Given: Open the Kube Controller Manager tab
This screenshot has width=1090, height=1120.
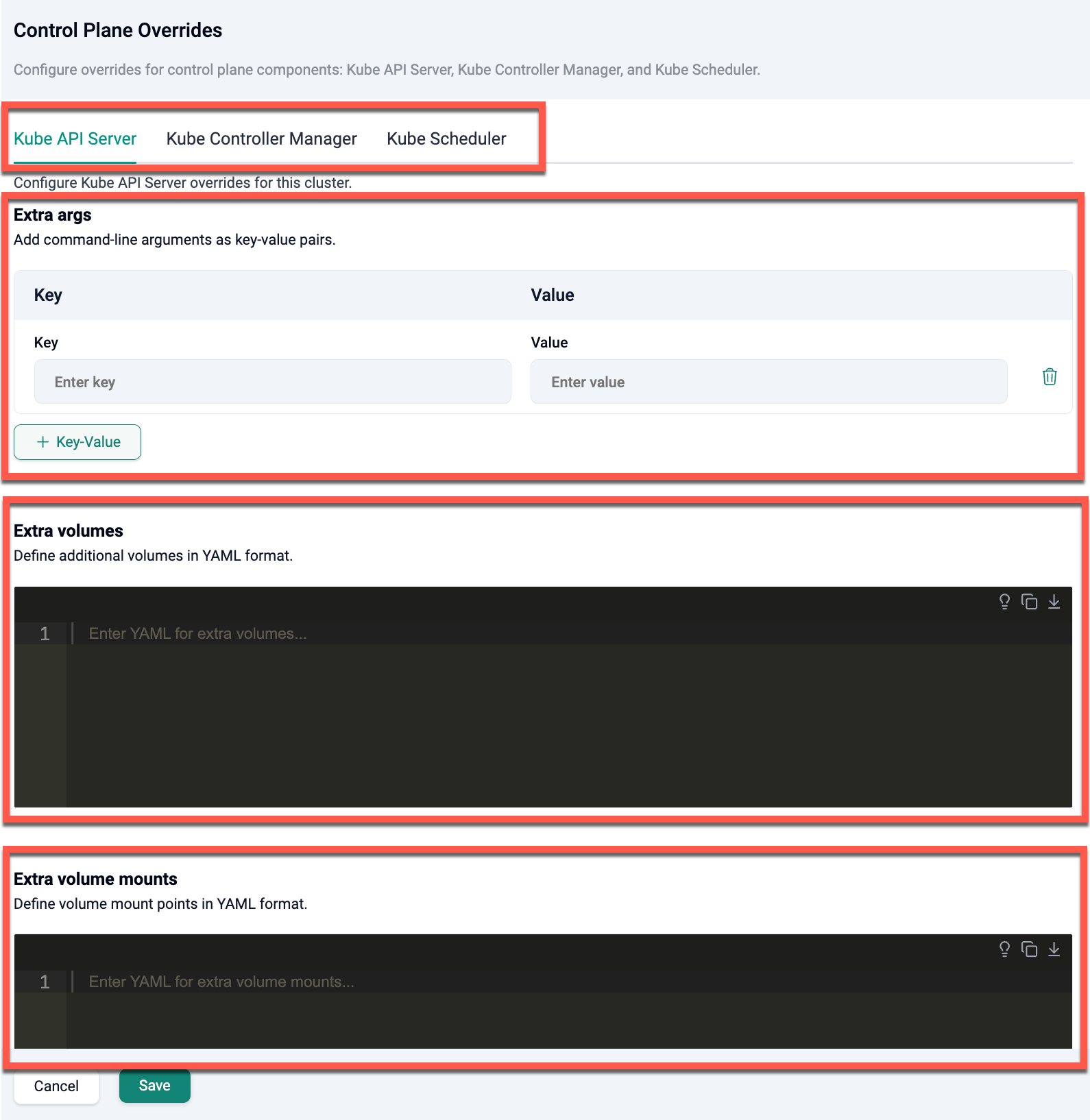Looking at the screenshot, I should pos(261,139).
